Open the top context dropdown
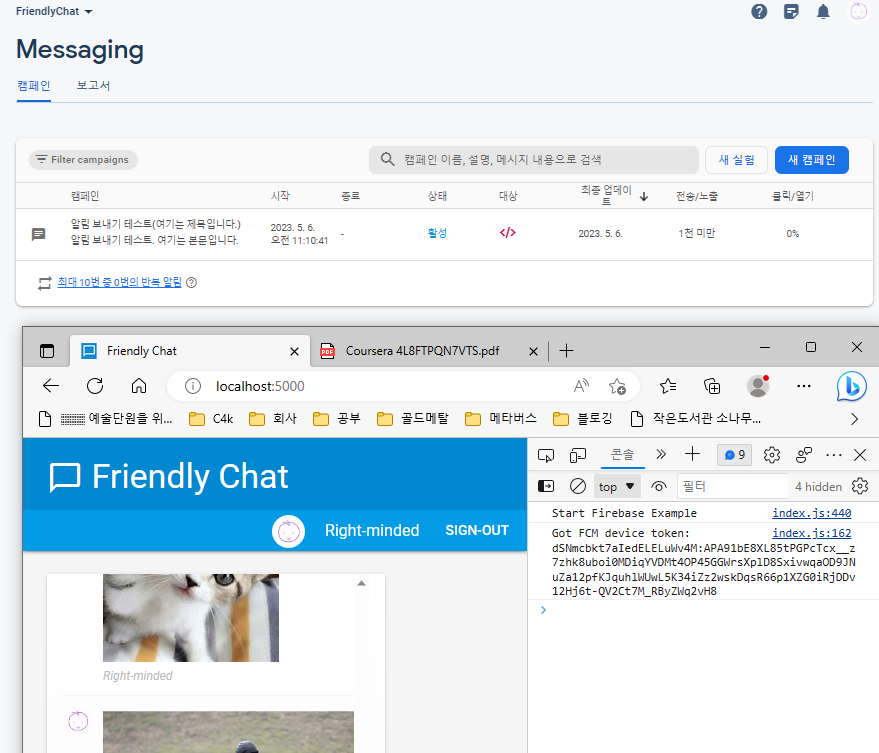 tap(617, 487)
